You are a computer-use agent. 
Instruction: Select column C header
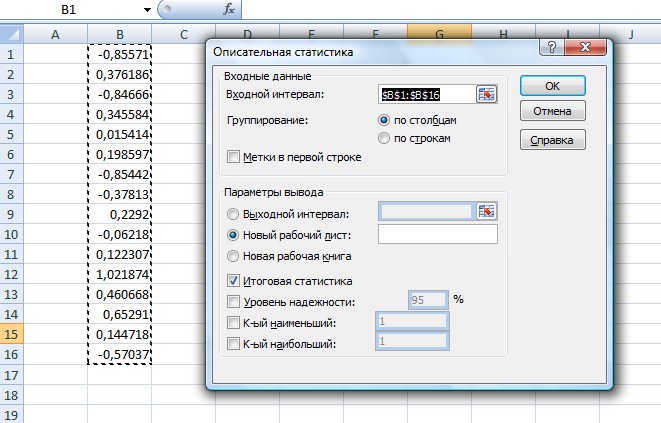click(184, 34)
